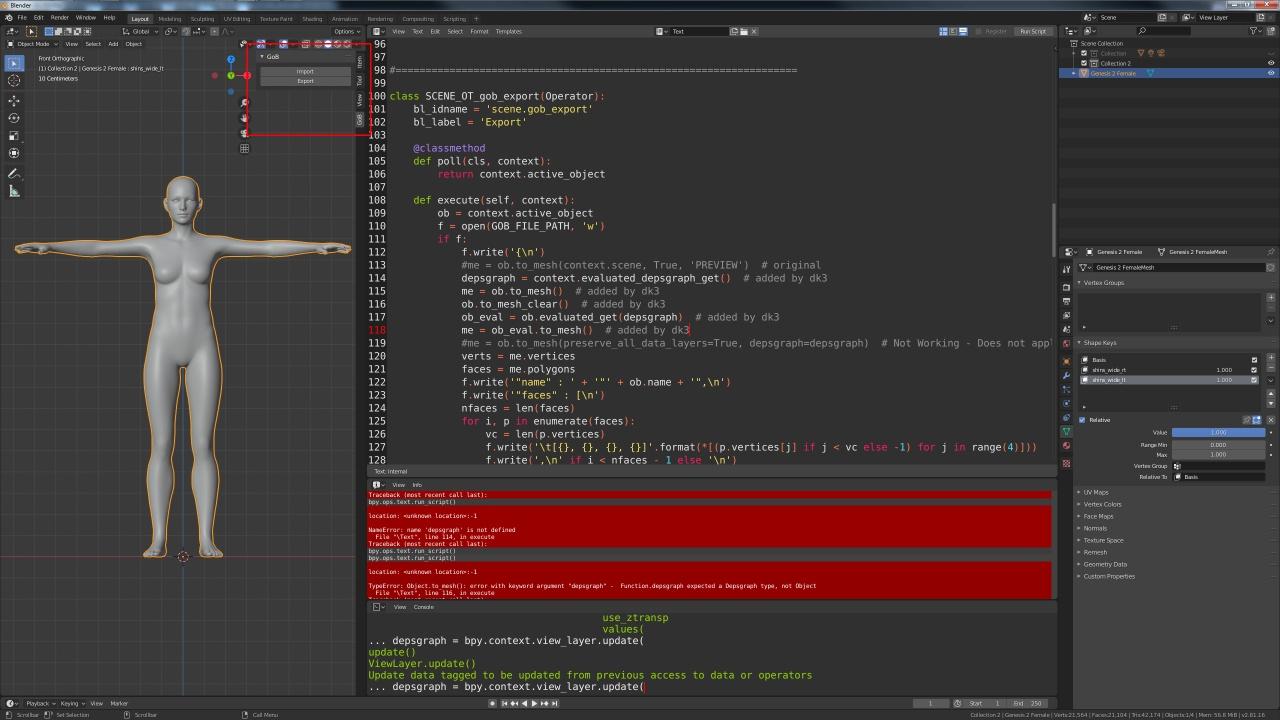Image resolution: width=1280 pixels, height=720 pixels.
Task: Toggle shins_wide_rt shape key checkbox
Action: [1254, 370]
